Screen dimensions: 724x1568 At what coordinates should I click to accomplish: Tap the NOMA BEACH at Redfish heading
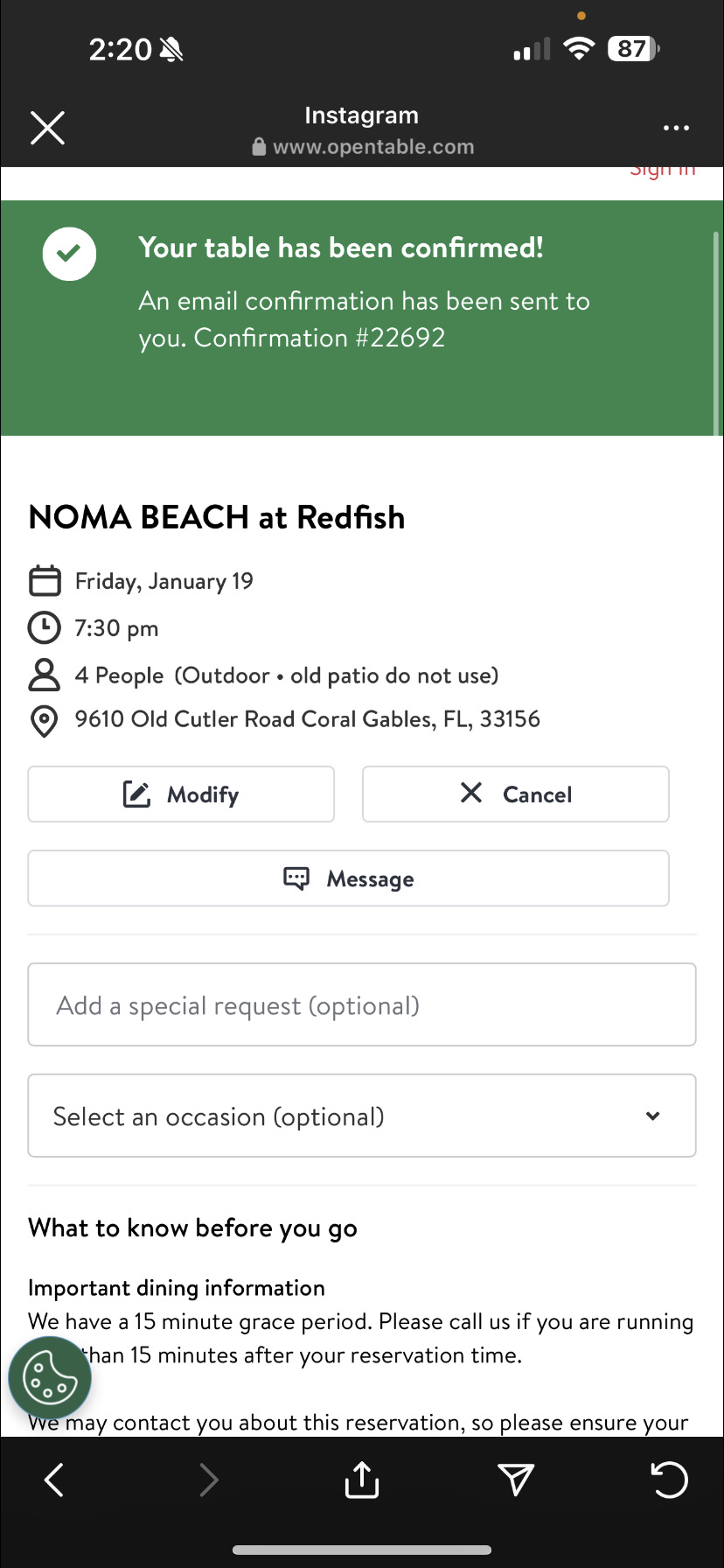217,517
